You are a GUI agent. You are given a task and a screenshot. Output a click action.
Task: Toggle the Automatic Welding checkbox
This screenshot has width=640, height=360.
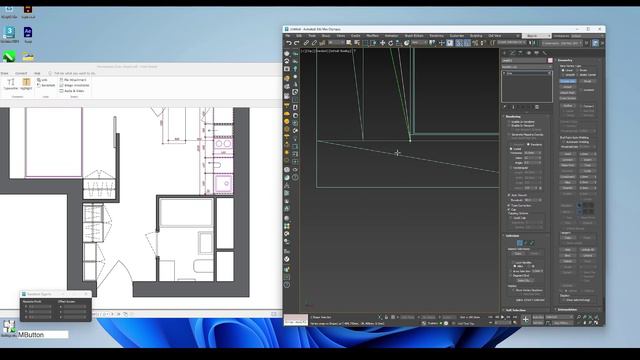point(563,142)
